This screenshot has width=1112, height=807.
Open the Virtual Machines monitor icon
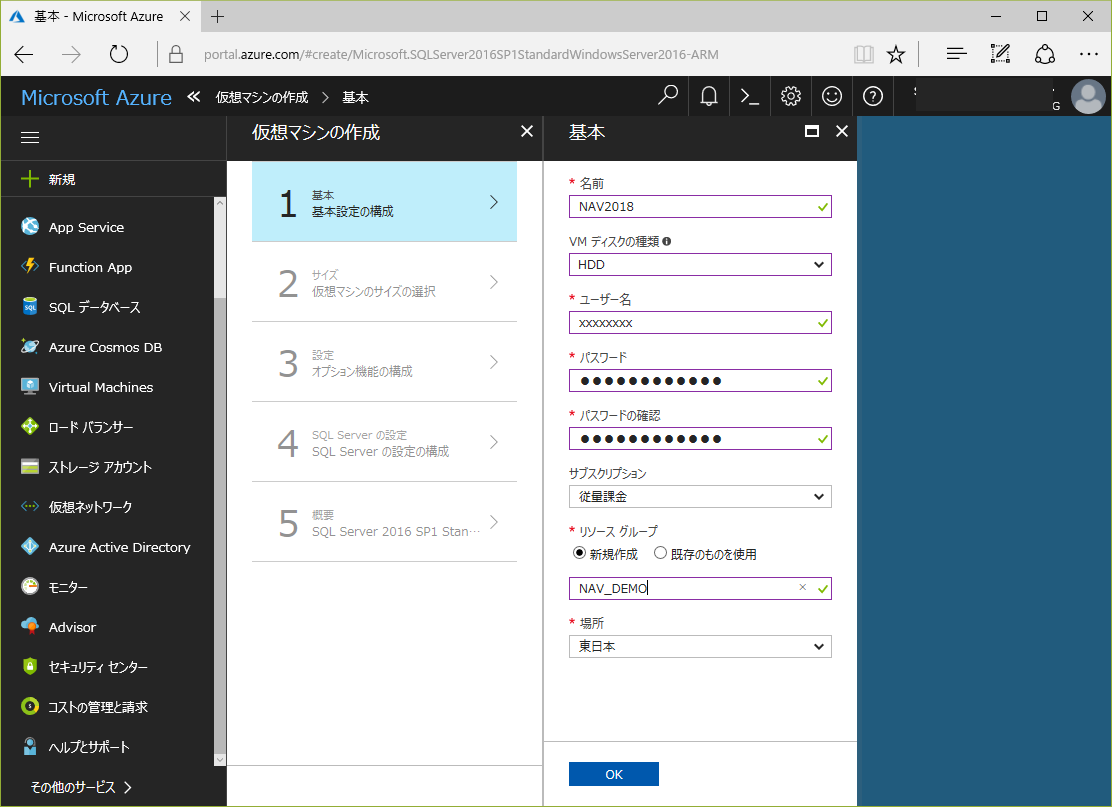pyautogui.click(x=30, y=386)
